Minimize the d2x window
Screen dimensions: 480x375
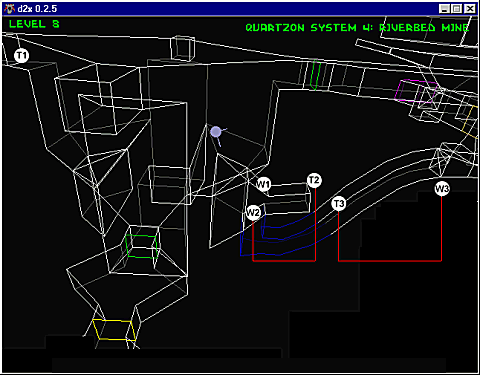[x=444, y=9]
